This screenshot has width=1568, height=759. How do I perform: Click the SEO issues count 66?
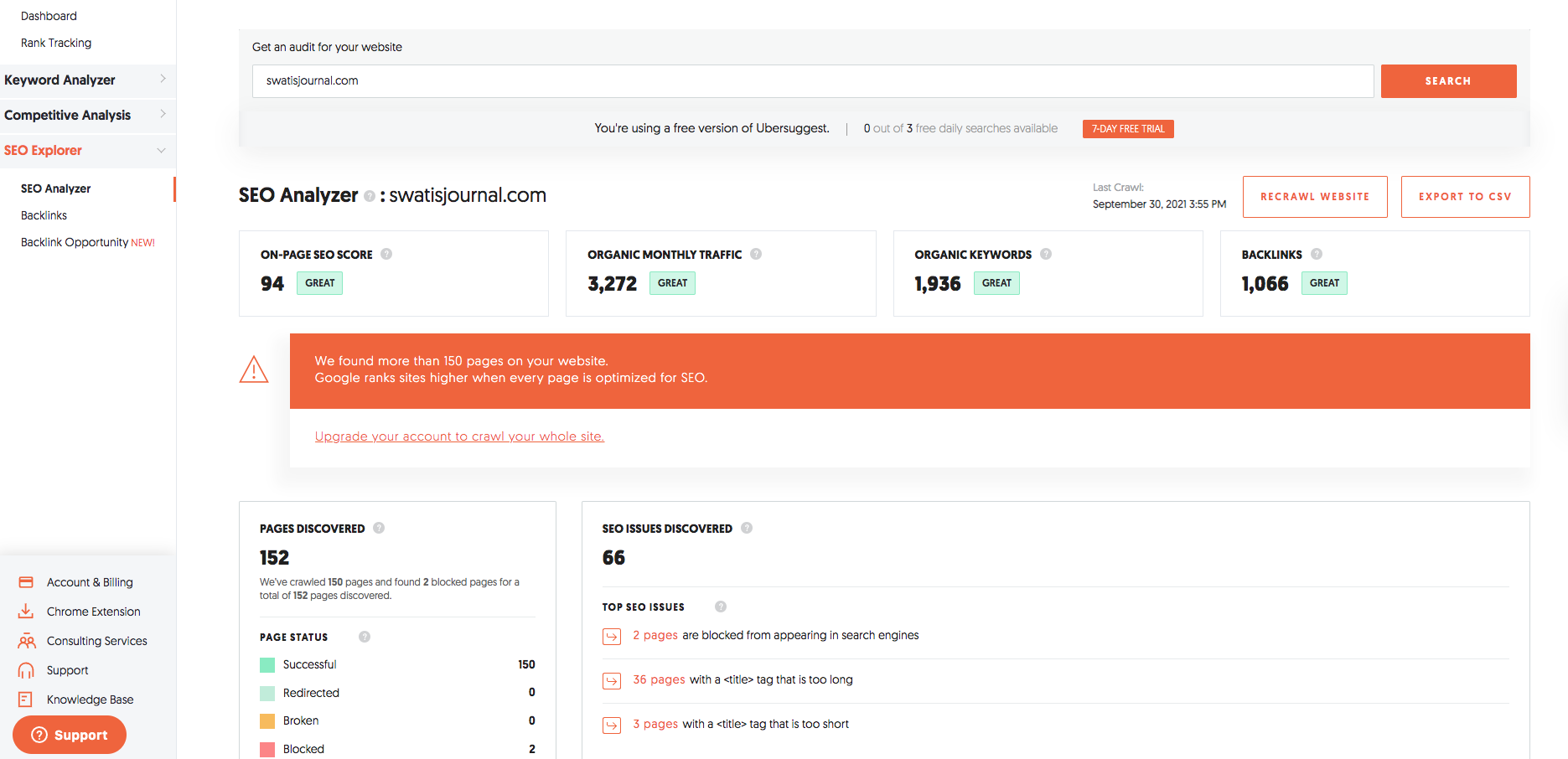613,558
